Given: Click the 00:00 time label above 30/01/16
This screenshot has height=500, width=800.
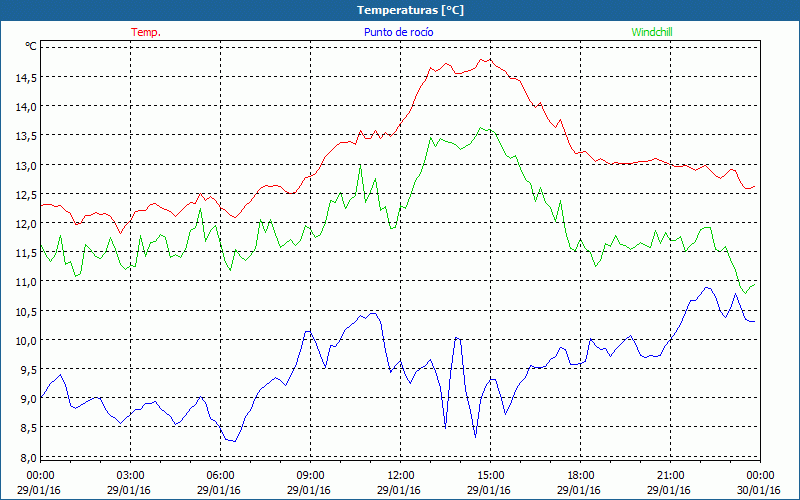Looking at the screenshot, I should (x=760, y=476).
